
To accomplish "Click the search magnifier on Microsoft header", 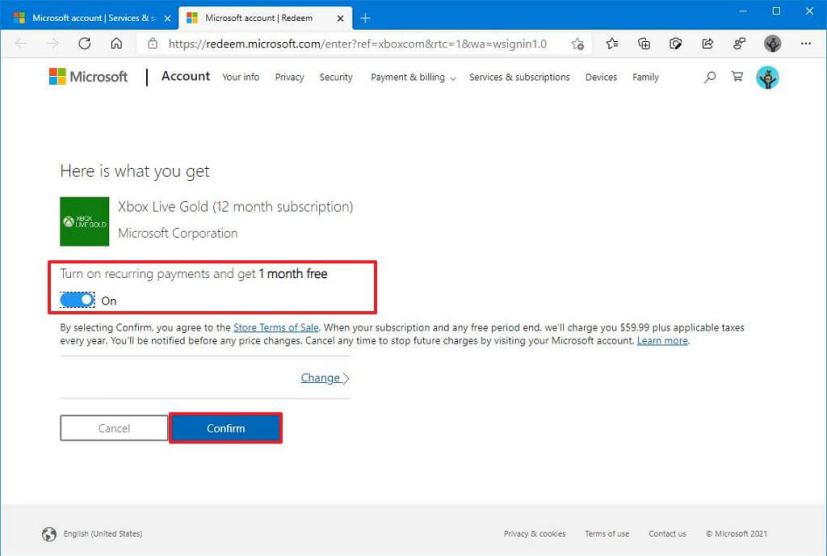I will (710, 77).
